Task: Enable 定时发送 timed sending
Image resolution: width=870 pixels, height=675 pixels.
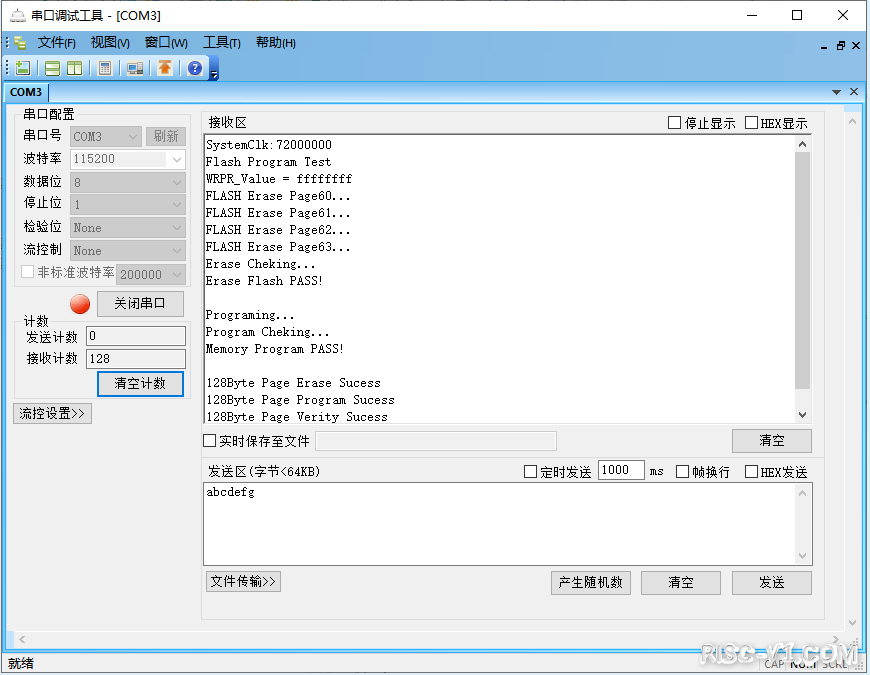Action: (530, 472)
